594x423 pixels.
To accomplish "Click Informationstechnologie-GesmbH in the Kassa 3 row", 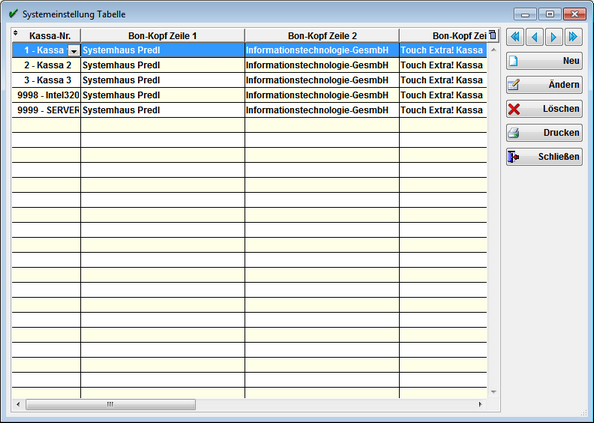I will pos(317,80).
